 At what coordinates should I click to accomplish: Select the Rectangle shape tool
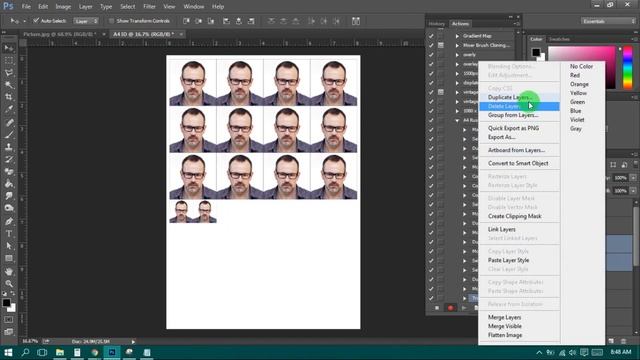pos(9,258)
